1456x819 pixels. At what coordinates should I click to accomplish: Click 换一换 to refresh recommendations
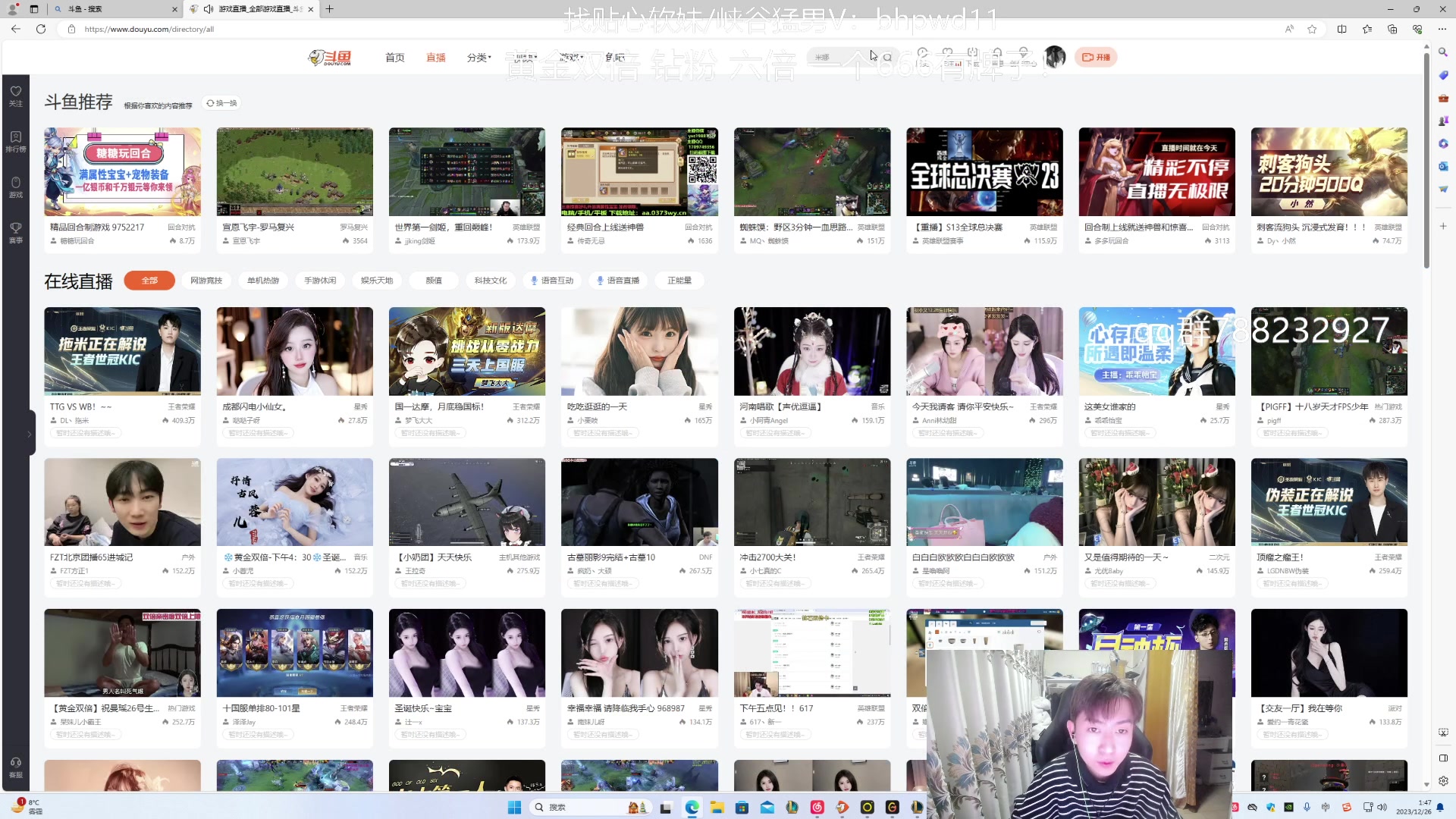[221, 103]
